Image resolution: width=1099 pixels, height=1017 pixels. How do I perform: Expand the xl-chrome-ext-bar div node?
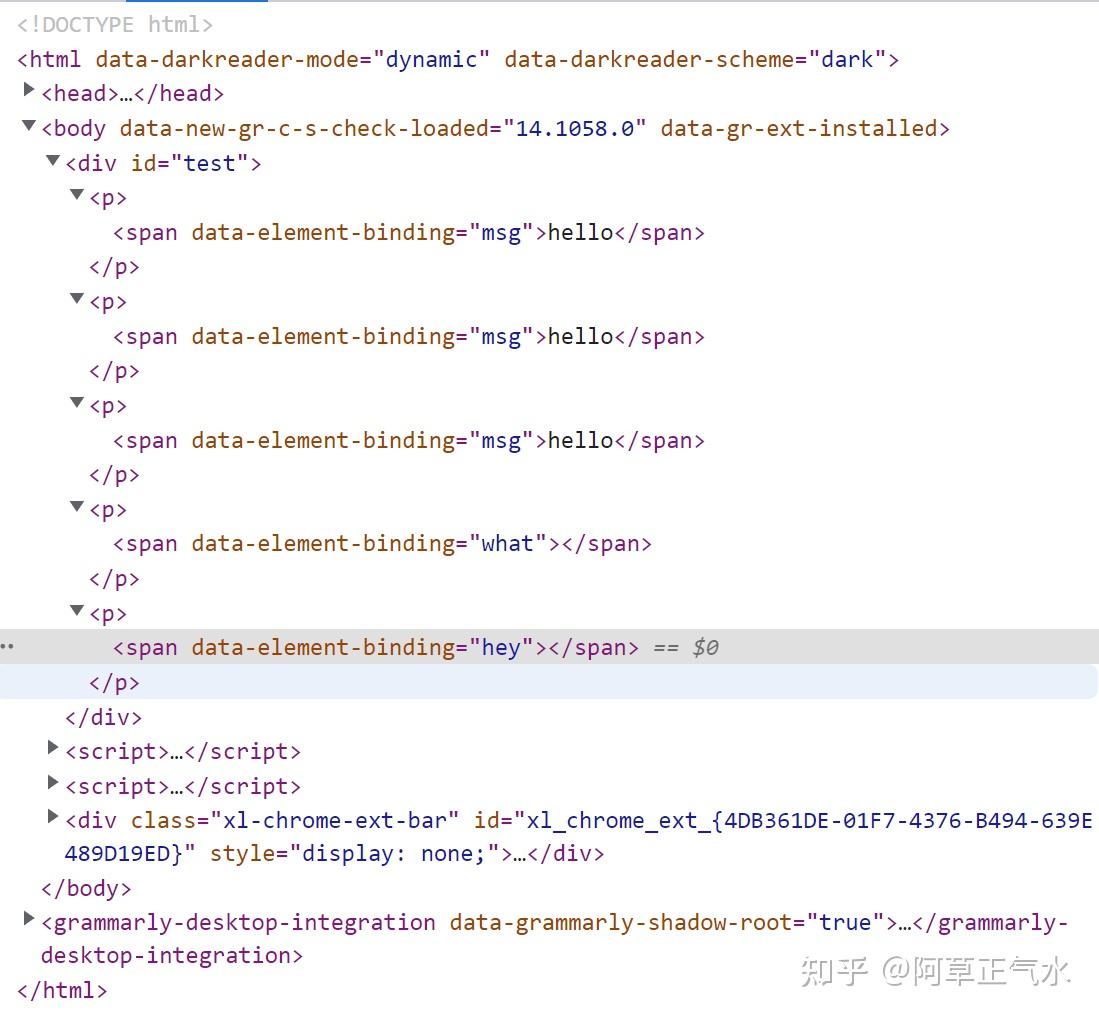click(53, 818)
